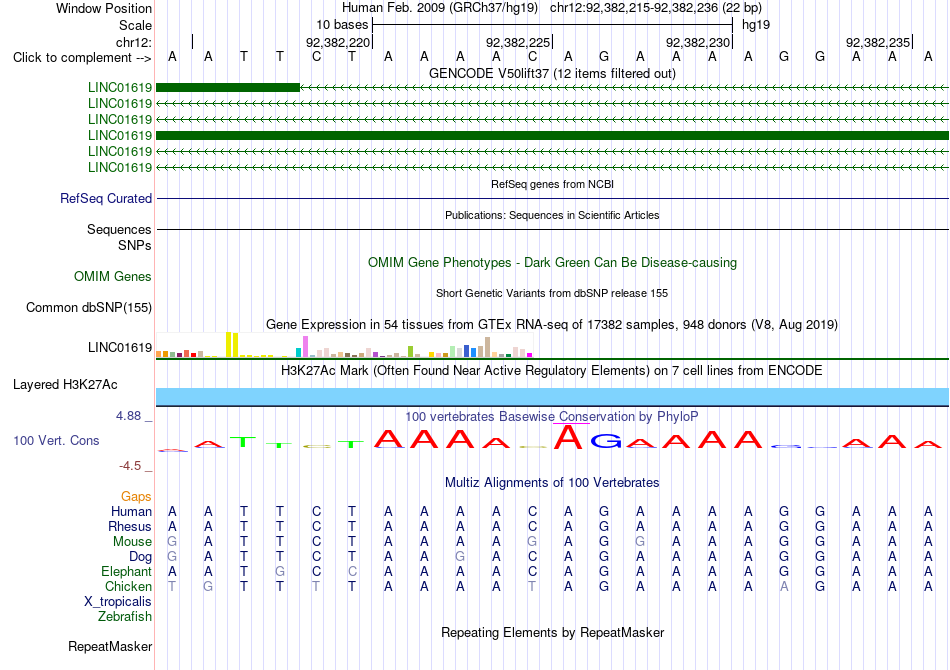Click the "-4.5" PhyloP lower limit value
This screenshot has height=670, width=950.
(130, 465)
